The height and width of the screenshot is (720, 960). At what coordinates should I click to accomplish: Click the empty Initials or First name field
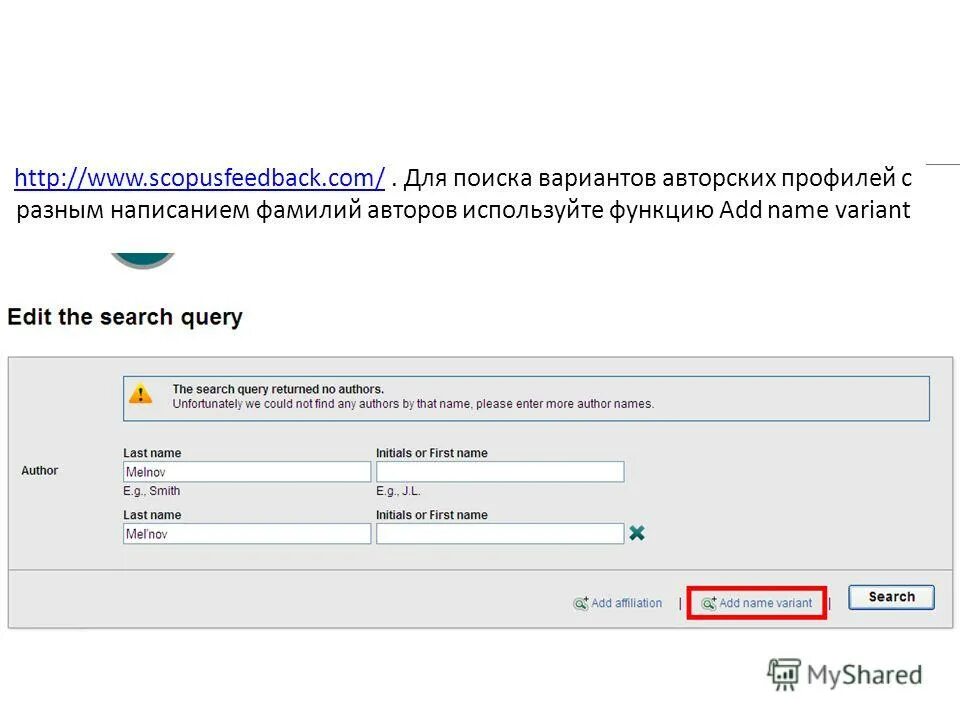(x=501, y=471)
